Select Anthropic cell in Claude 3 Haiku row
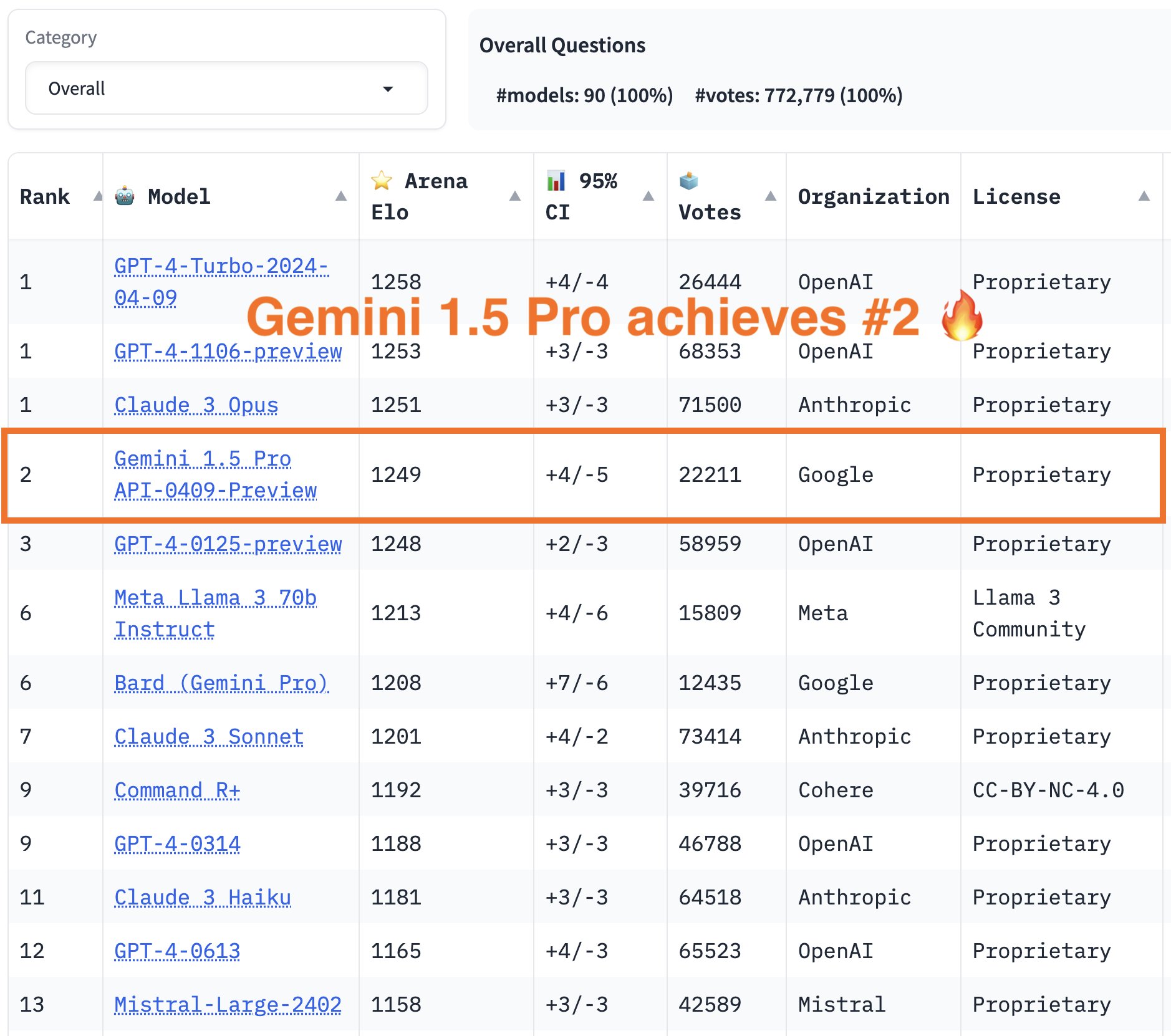The width and height of the screenshot is (1171, 1036). pyautogui.click(x=854, y=897)
